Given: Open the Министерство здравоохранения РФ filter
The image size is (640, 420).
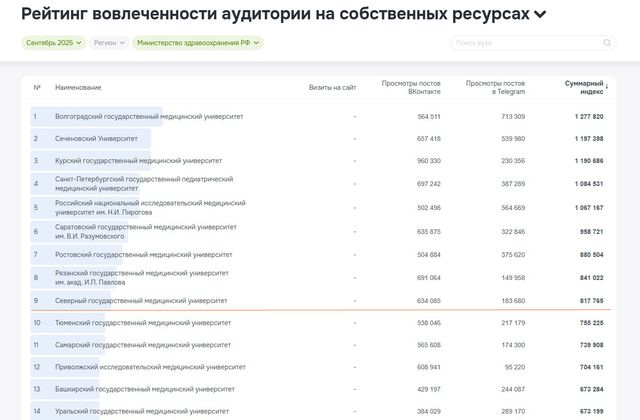Looking at the screenshot, I should coord(197,43).
